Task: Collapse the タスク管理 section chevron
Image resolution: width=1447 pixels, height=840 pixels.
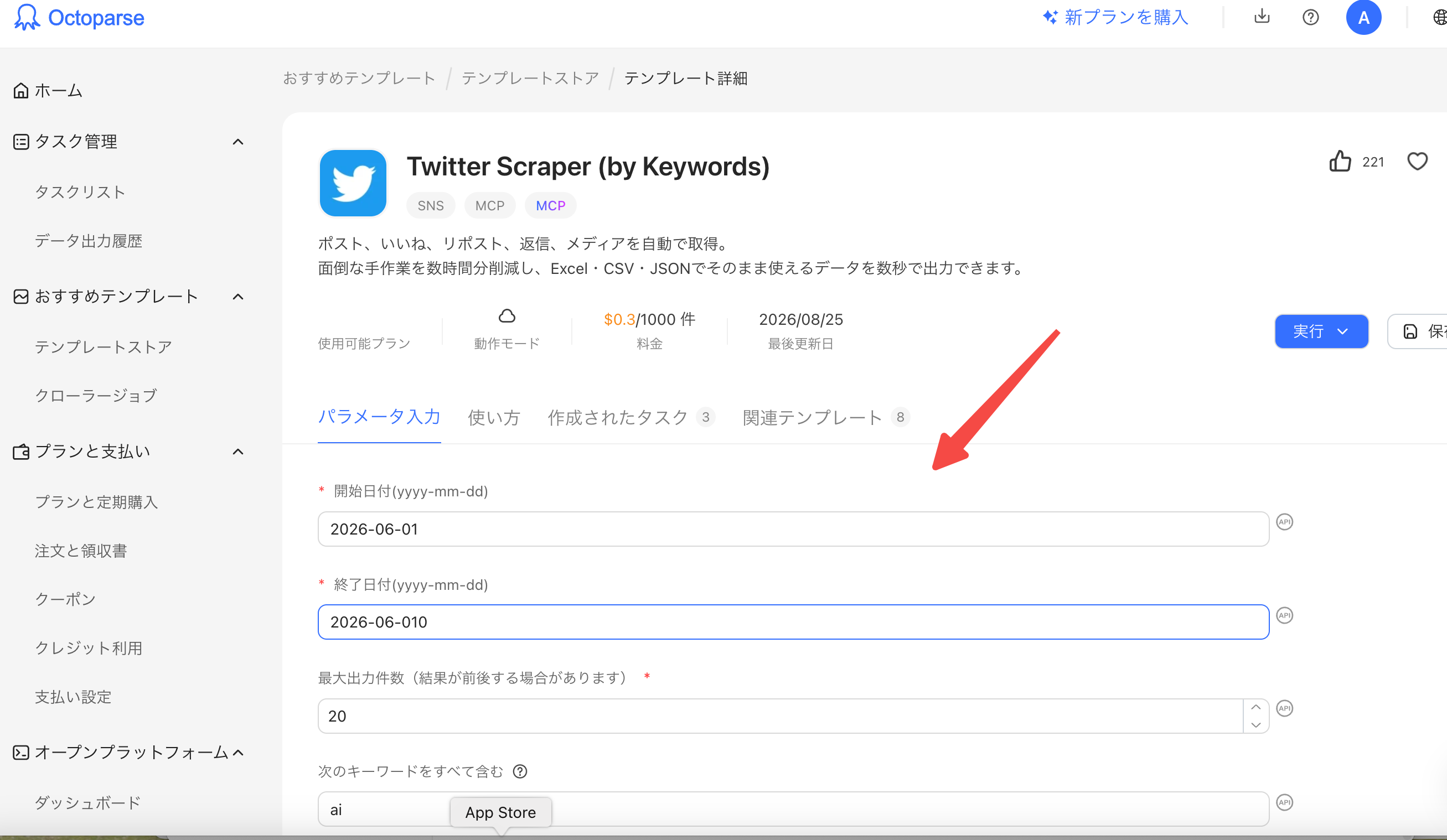Action: (x=237, y=142)
